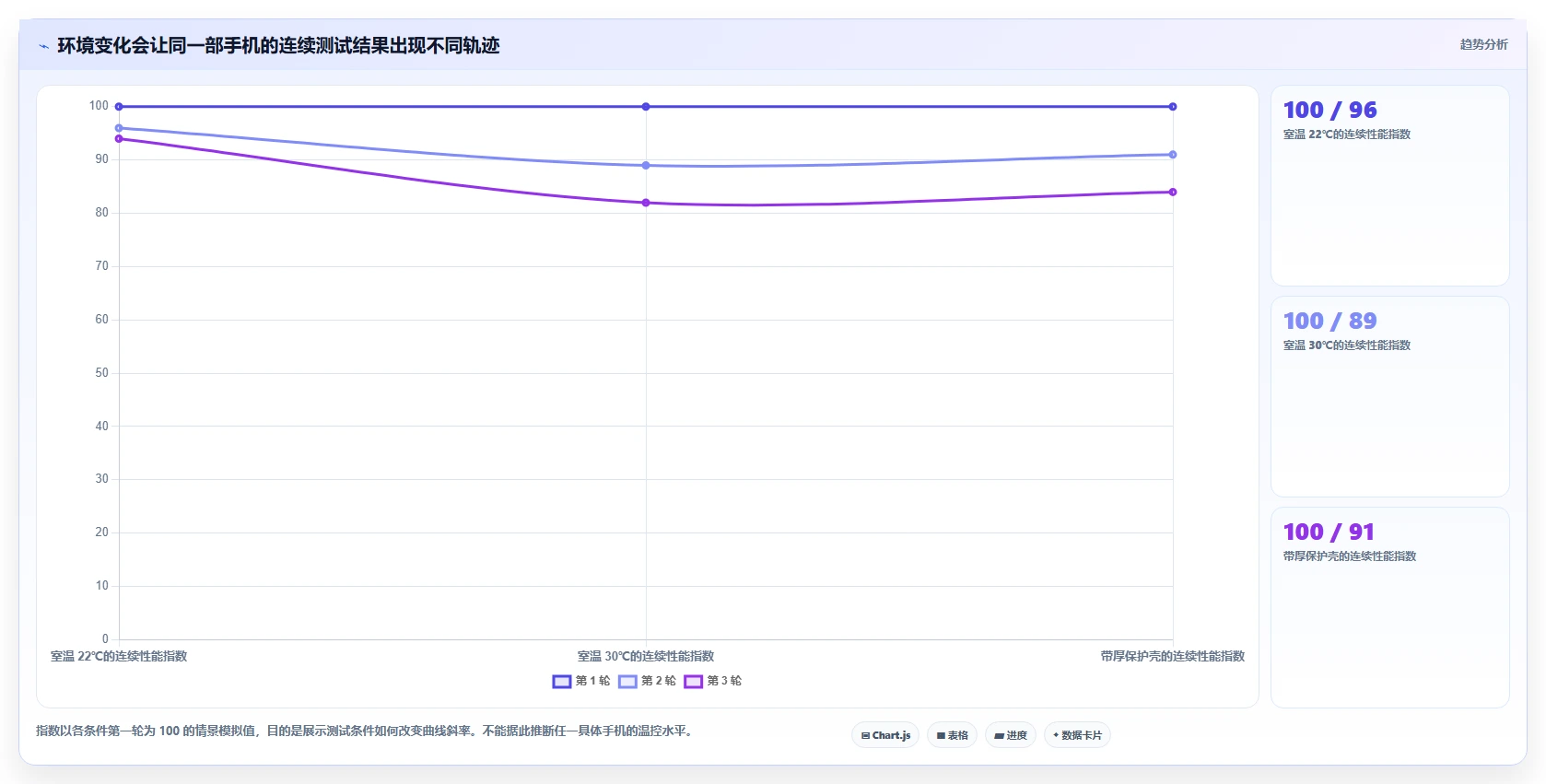The image size is (1546, 784).
Task: Click the round 1 data point at 带厚保护壳
Action: tap(1173, 107)
